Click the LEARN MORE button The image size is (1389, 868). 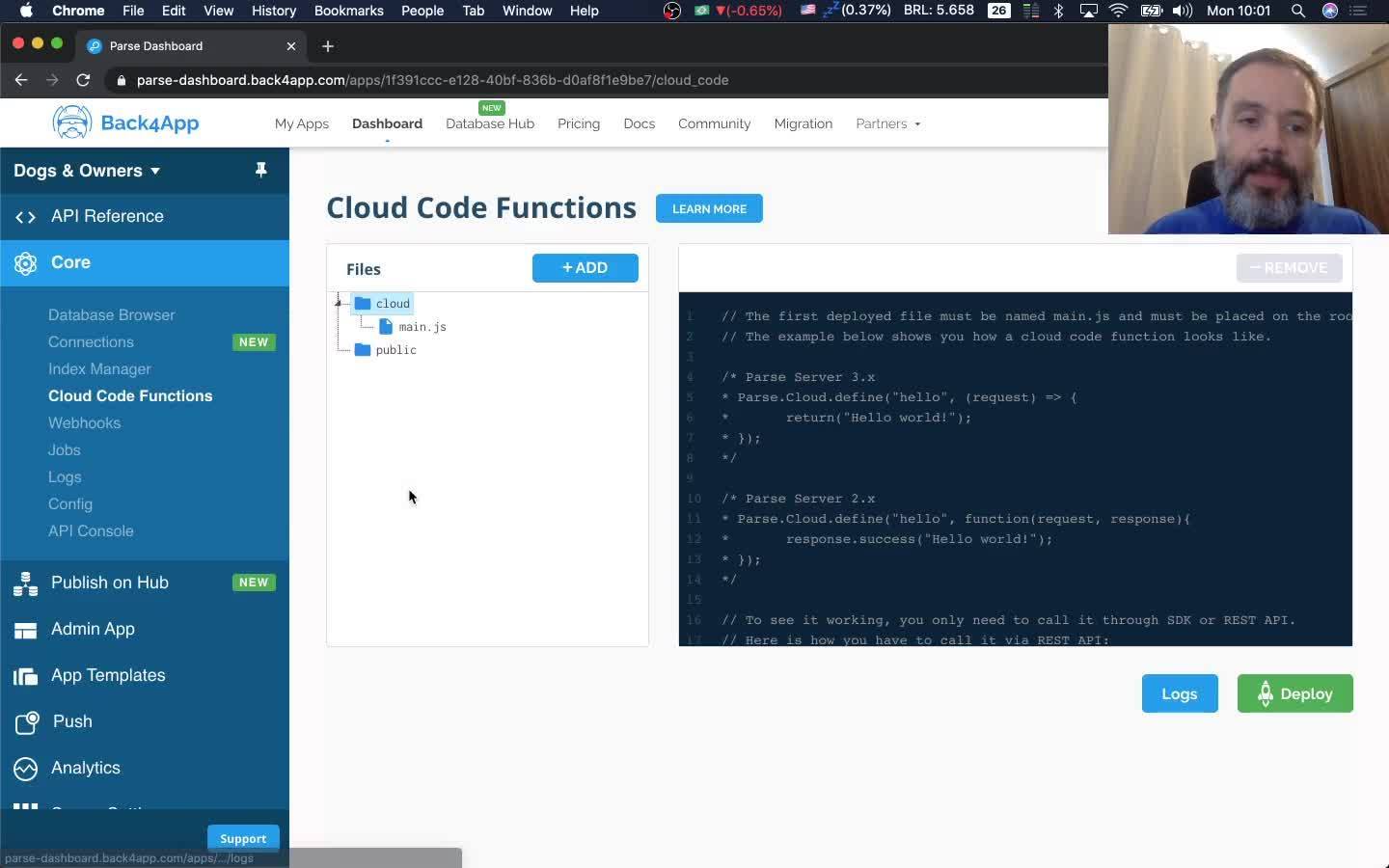[x=709, y=208]
